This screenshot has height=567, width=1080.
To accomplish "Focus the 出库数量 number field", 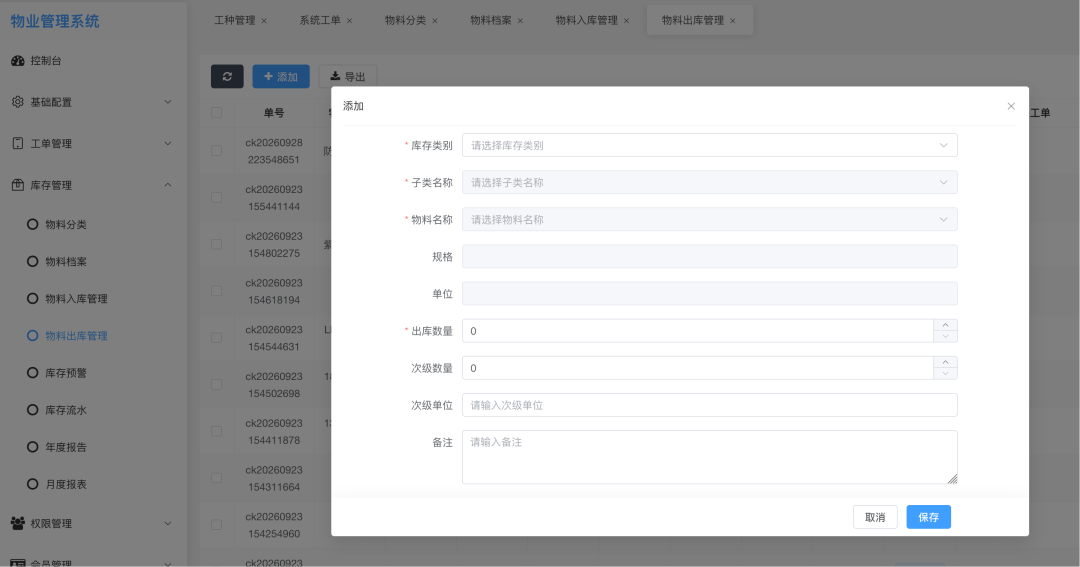I will point(697,331).
